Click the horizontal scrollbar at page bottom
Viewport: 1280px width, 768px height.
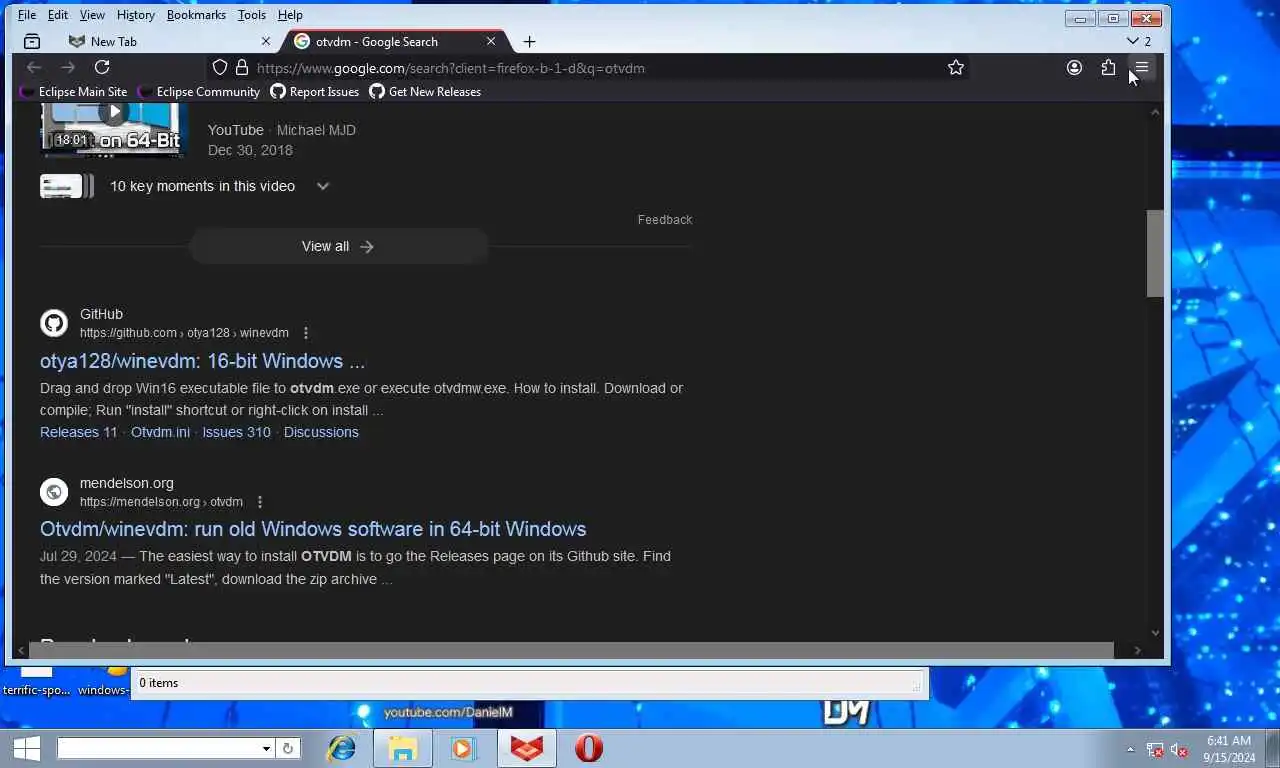570,650
